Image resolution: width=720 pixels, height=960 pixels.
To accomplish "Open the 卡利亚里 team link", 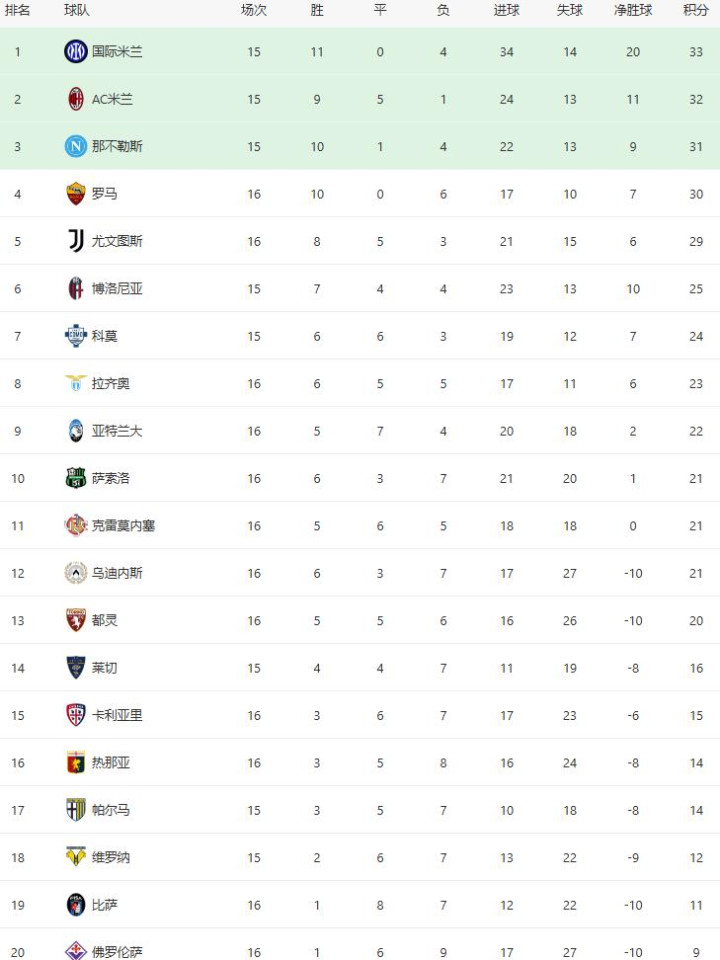I will [x=117, y=715].
